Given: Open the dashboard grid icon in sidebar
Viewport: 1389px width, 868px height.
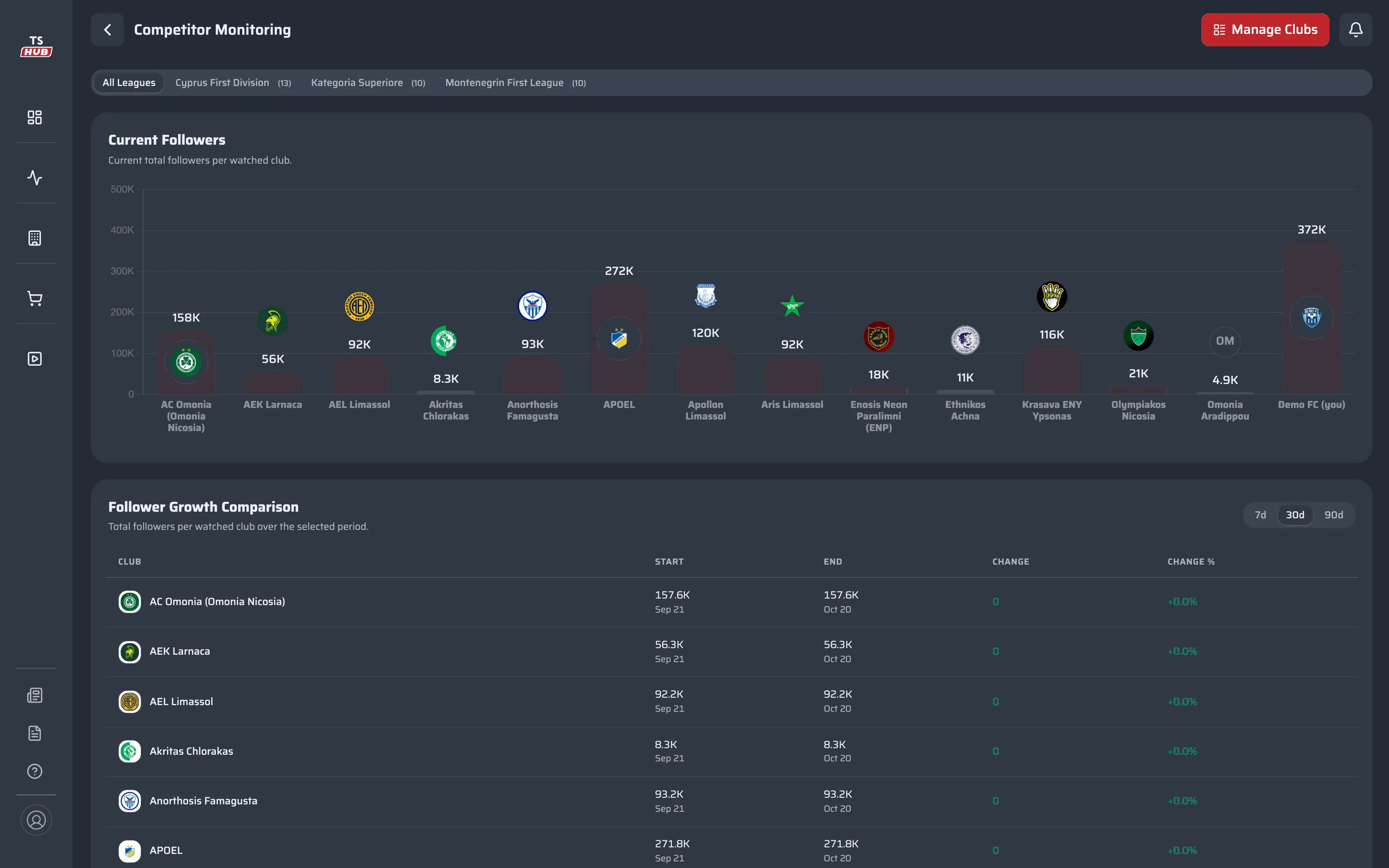Looking at the screenshot, I should [35, 117].
